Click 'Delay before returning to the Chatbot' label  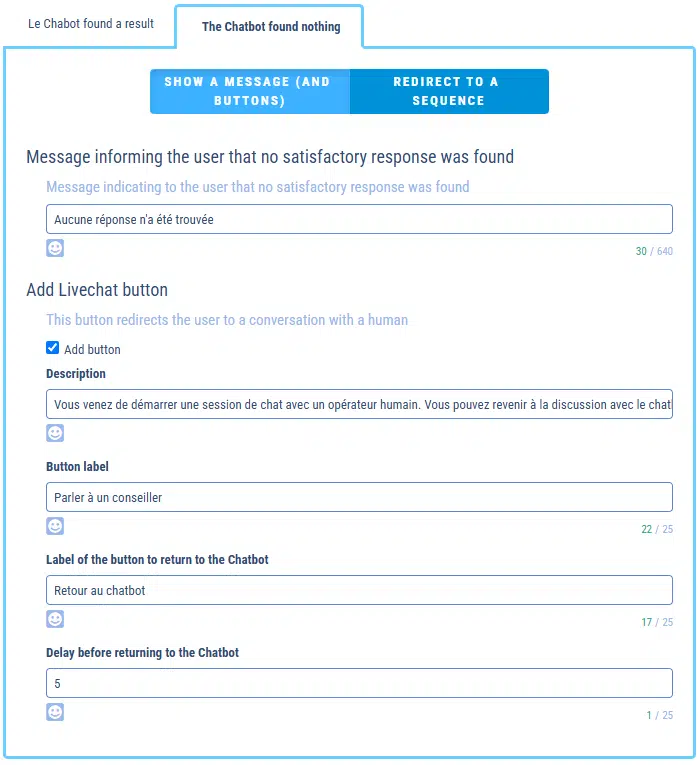pos(143,653)
